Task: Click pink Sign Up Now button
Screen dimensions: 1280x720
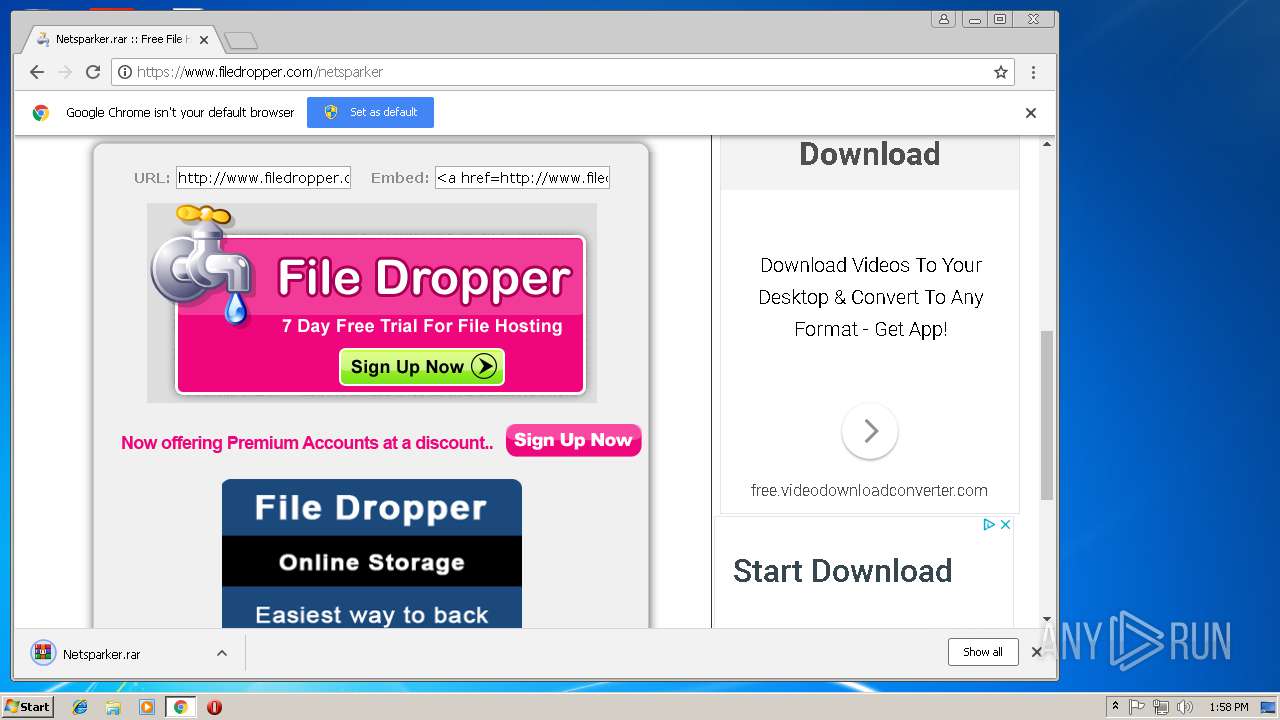Action: click(573, 441)
